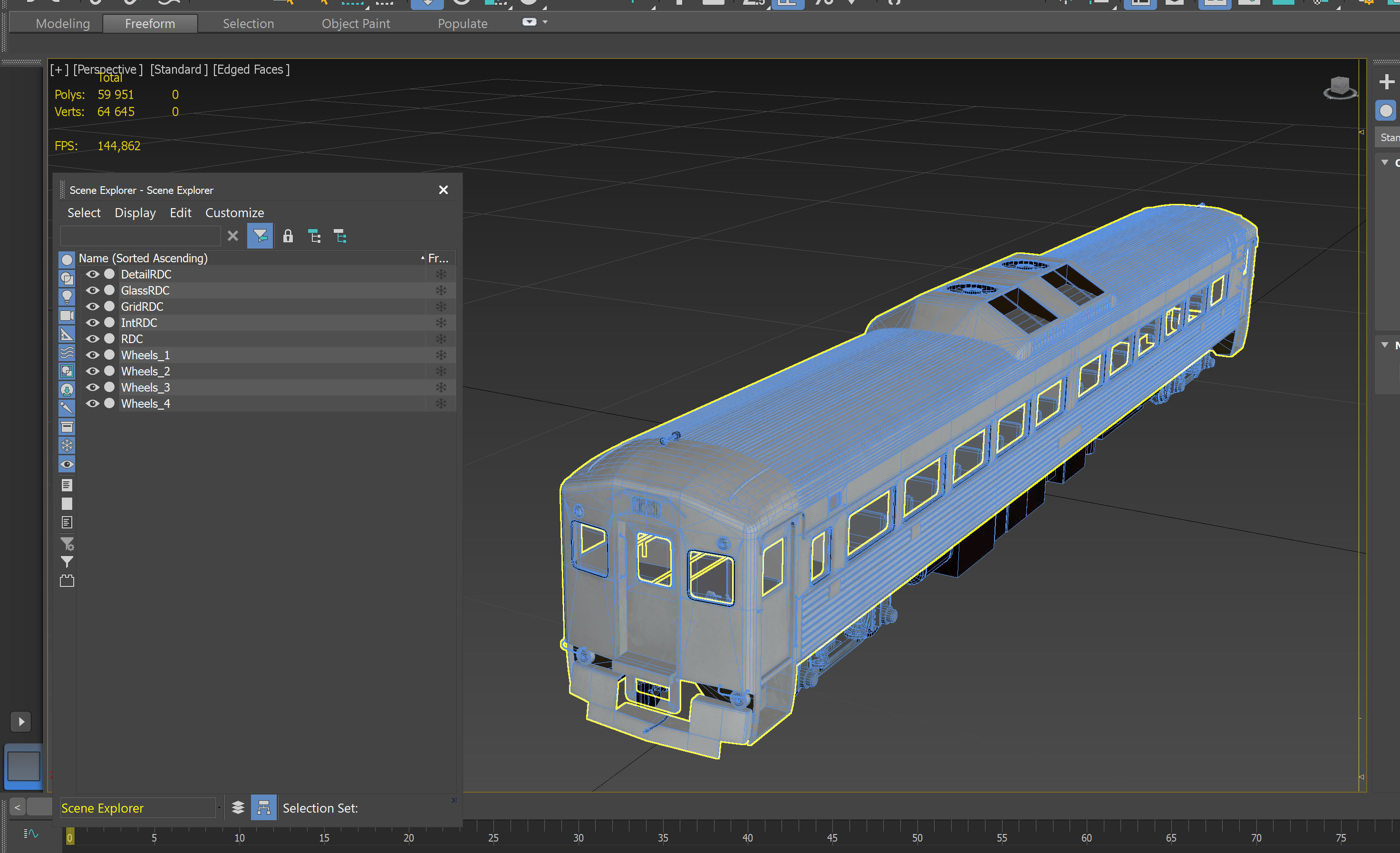Toggle Display Frozen Objects snowflake icon
This screenshot has height=853, width=1400.
tap(67, 446)
